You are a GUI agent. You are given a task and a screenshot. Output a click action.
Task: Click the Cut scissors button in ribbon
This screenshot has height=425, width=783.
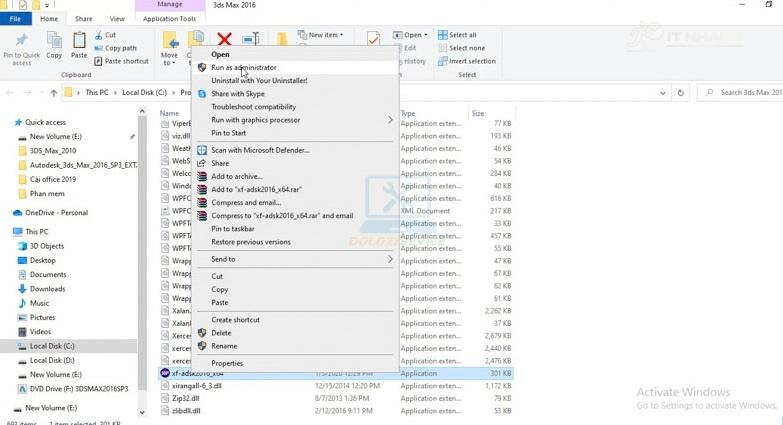pyautogui.click(x=105, y=35)
